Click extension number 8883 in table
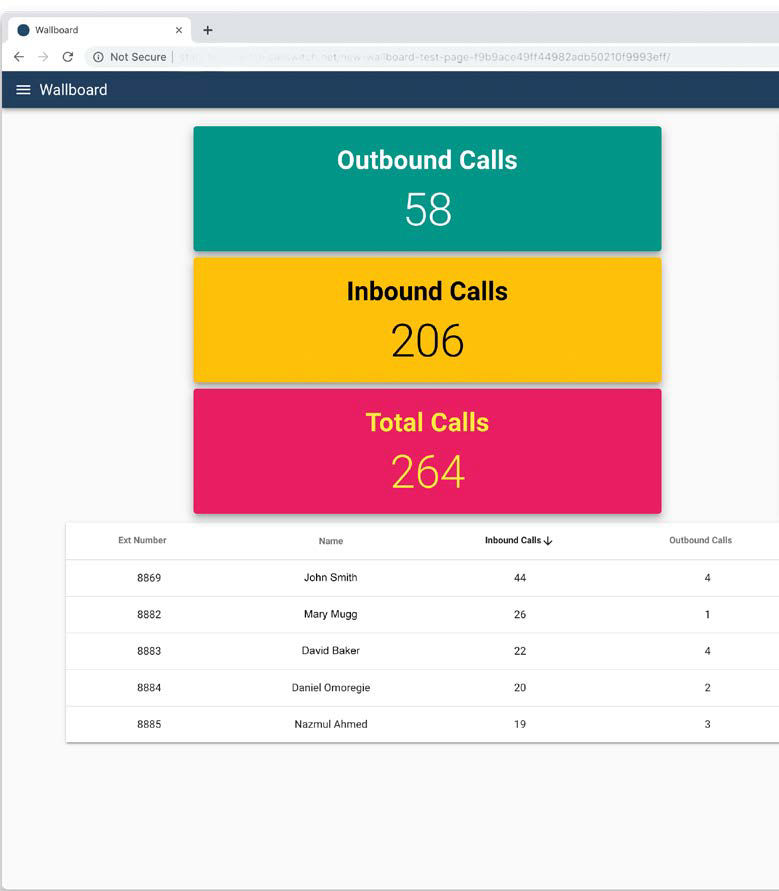The height and width of the screenshot is (891, 779). click(x=149, y=651)
